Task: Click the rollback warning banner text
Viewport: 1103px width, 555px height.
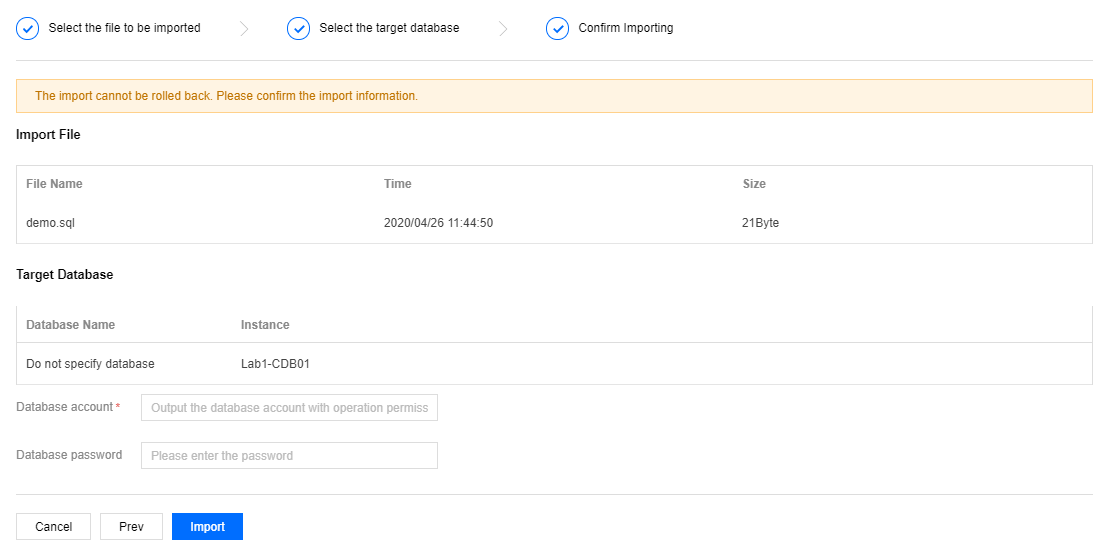Action: [226, 96]
